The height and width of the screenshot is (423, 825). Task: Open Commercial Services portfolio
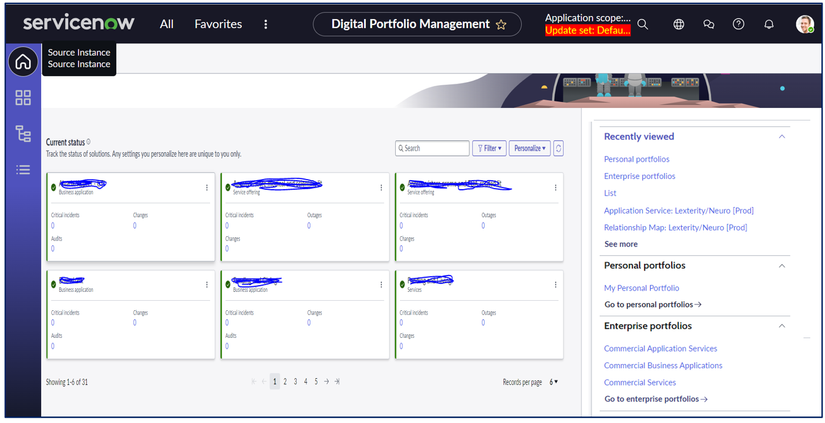pos(640,382)
